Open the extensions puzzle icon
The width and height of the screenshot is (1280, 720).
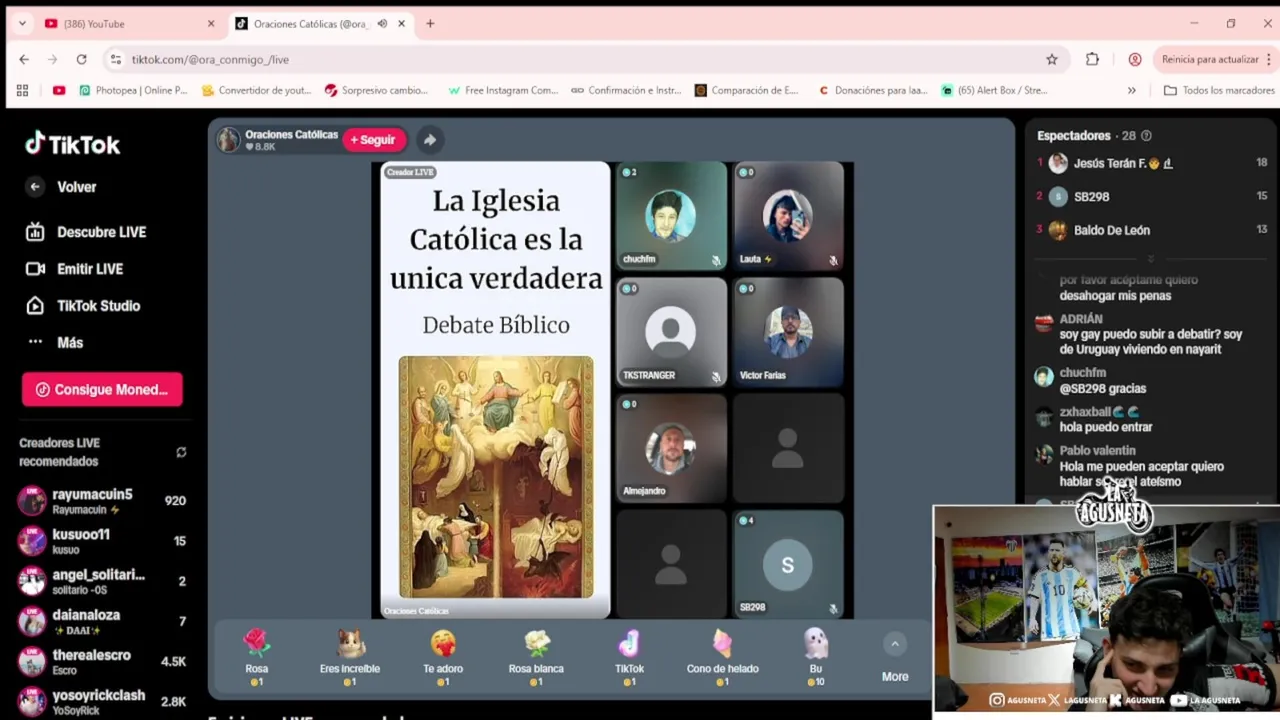click(x=1092, y=60)
